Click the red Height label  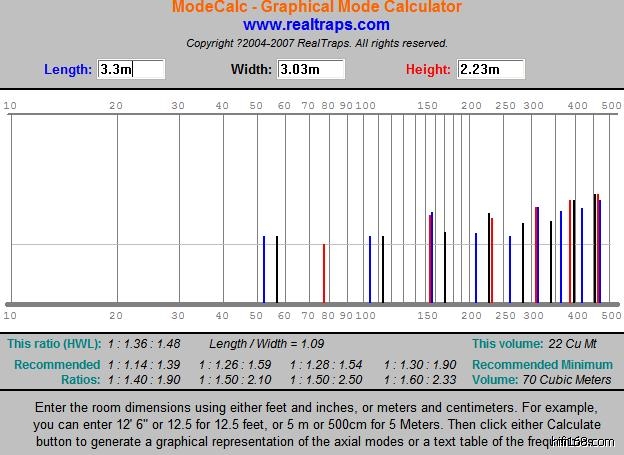point(428,70)
